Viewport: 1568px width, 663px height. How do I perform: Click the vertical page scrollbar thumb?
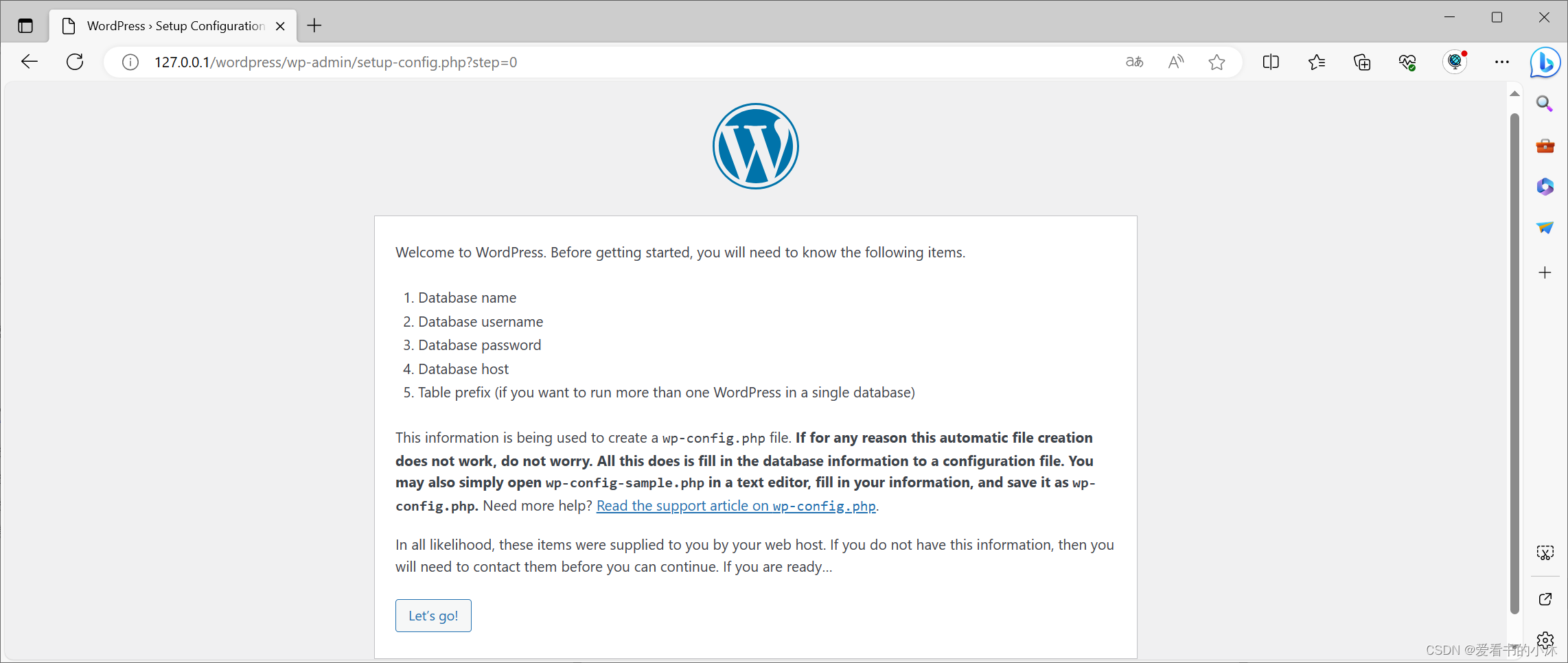coord(1514,364)
